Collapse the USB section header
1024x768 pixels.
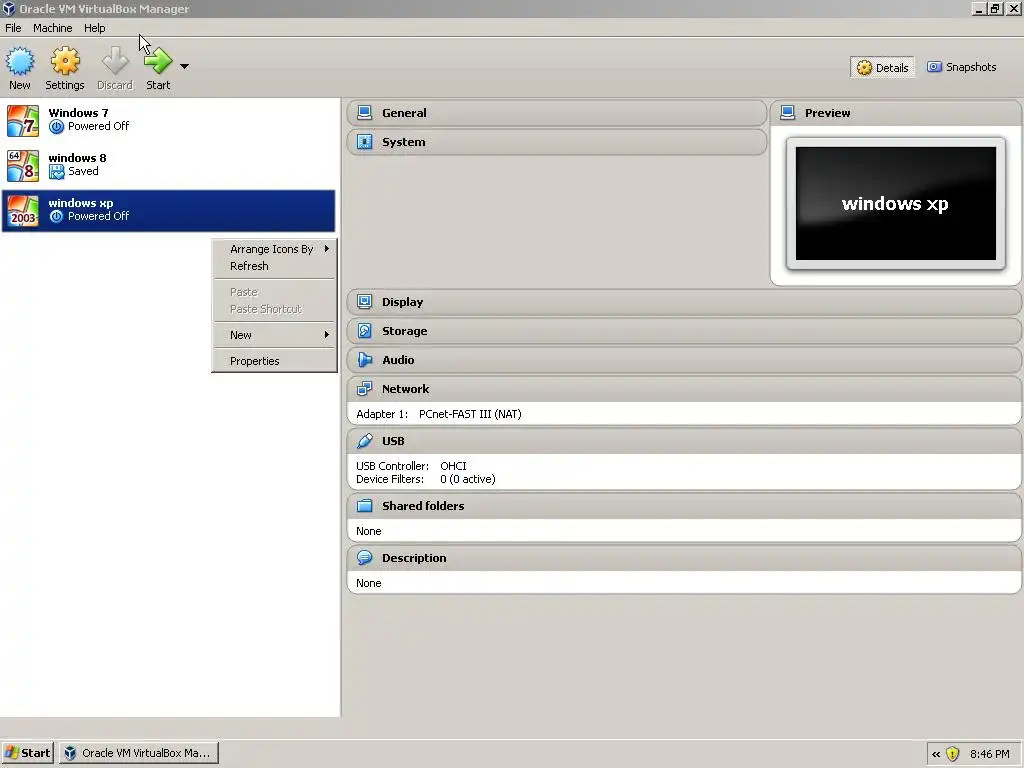pos(684,441)
